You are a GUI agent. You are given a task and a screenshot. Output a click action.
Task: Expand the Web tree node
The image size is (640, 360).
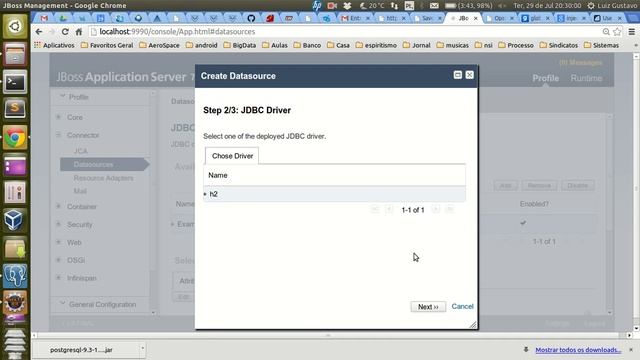(58, 242)
